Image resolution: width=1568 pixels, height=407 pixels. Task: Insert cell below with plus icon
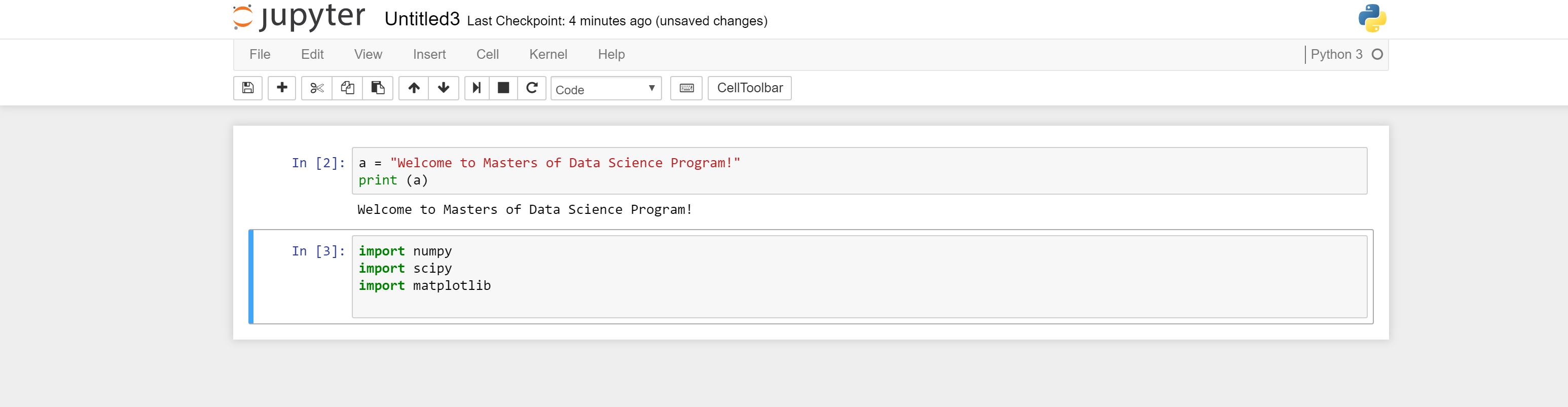[x=282, y=88]
